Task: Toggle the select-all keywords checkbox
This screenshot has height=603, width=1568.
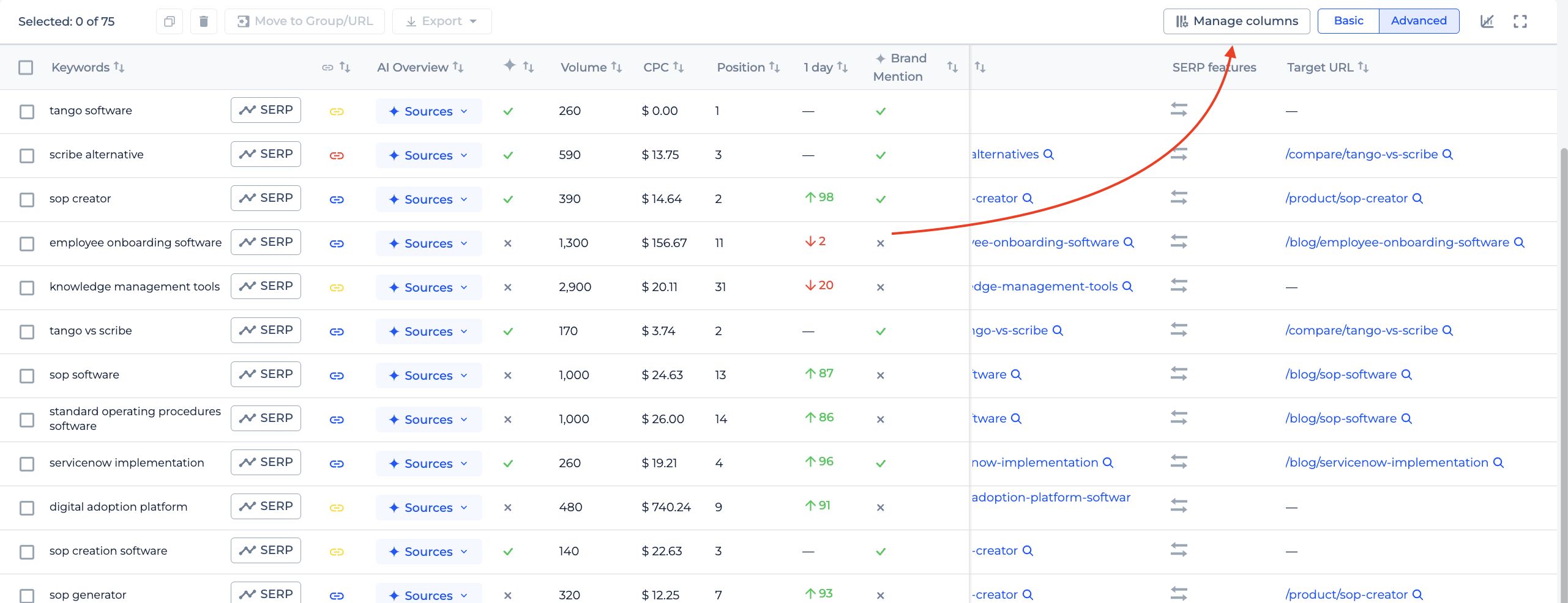Action: 26,67
